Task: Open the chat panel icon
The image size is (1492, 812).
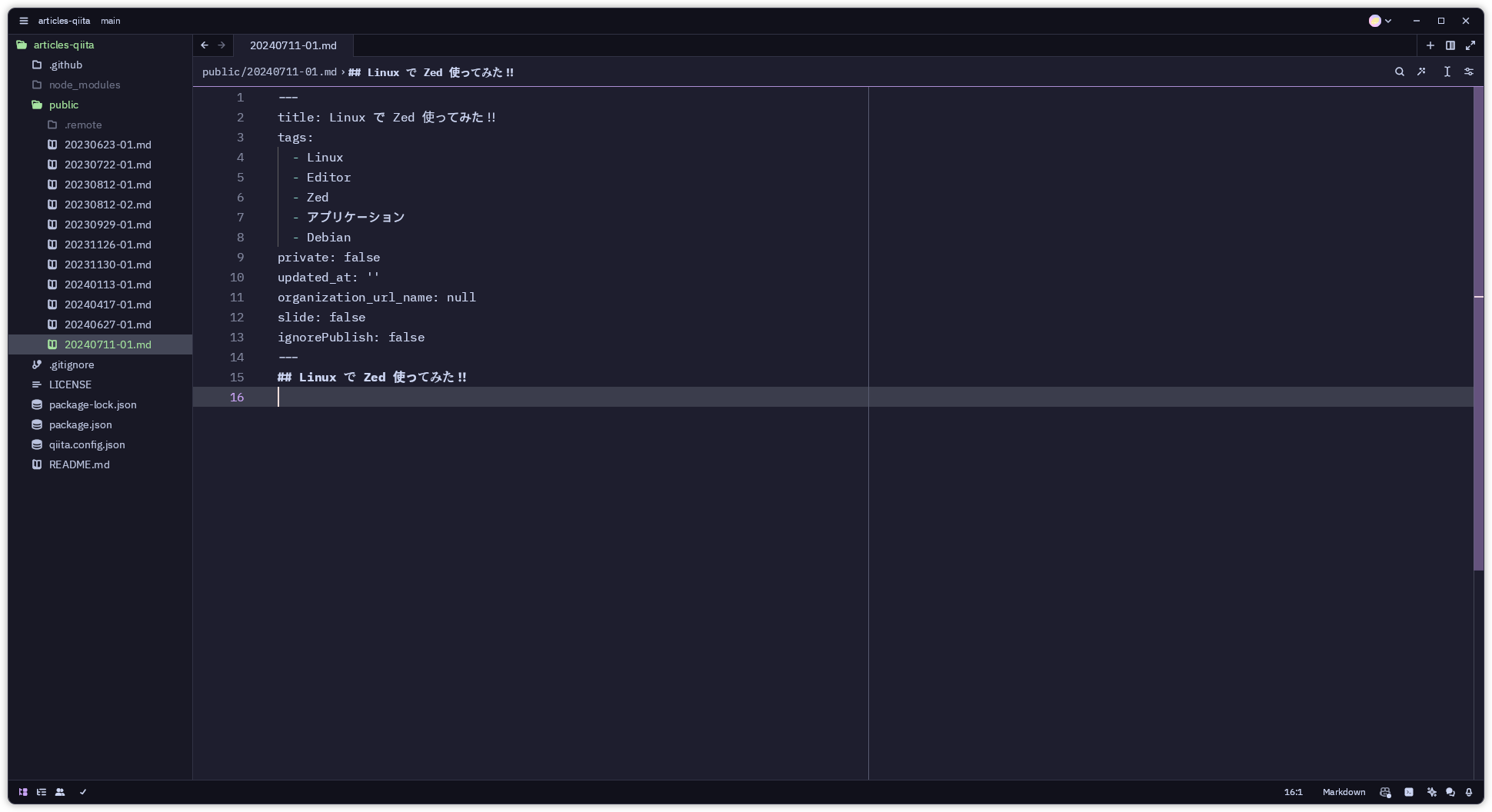Action: [x=1450, y=792]
